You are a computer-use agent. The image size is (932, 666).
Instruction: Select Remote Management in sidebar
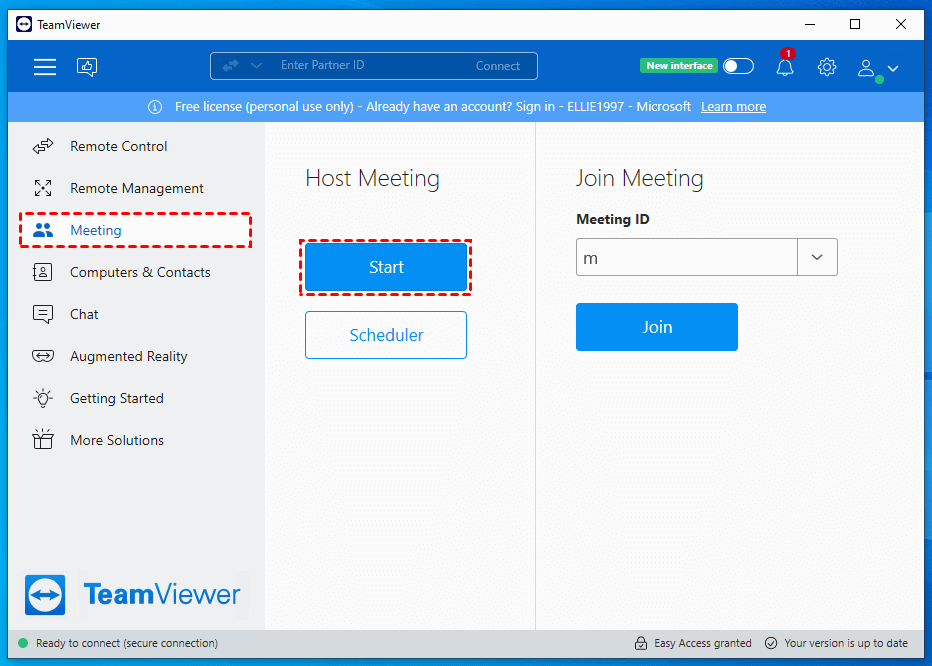coord(136,189)
